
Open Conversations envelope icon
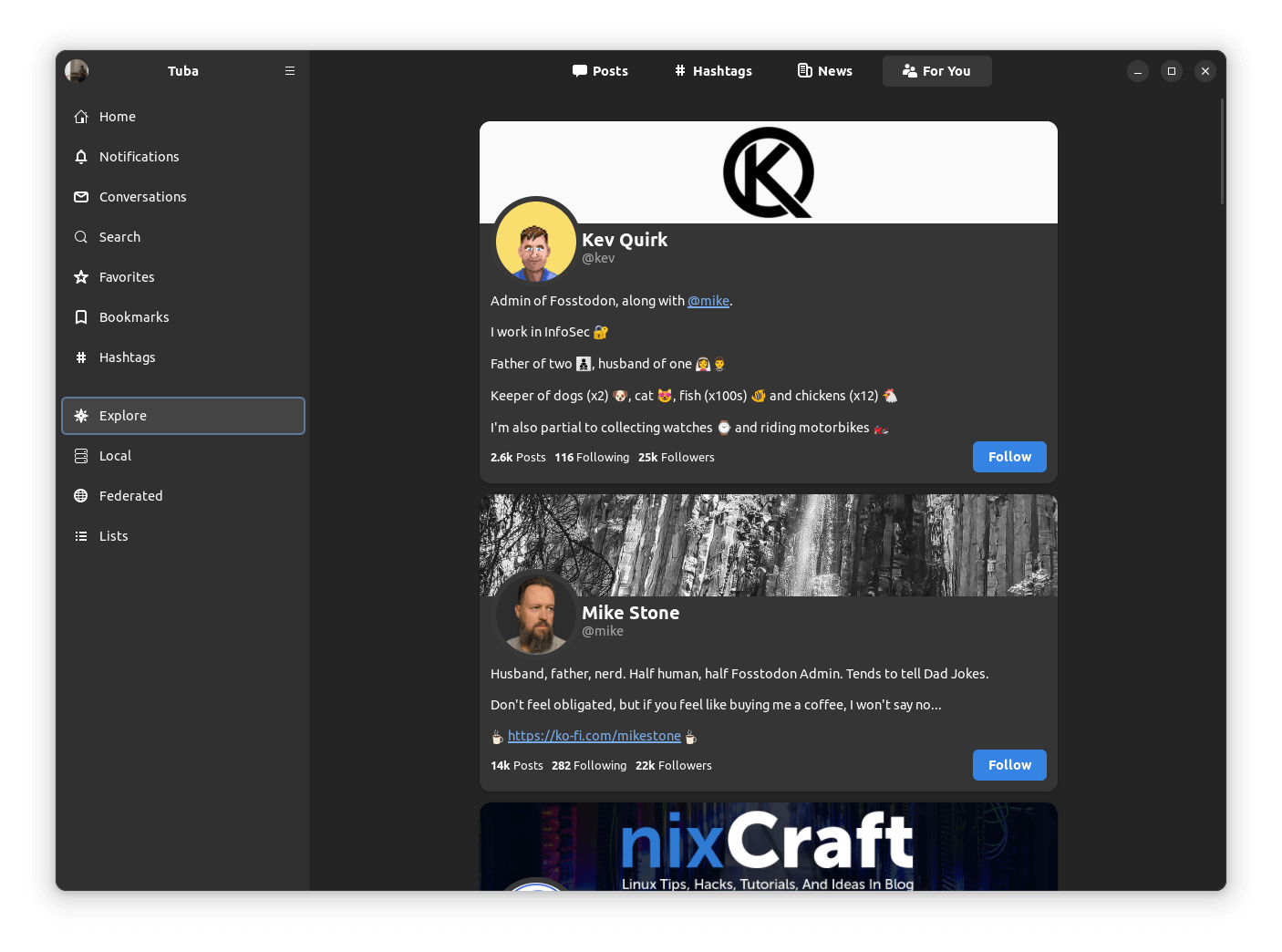pos(81,197)
